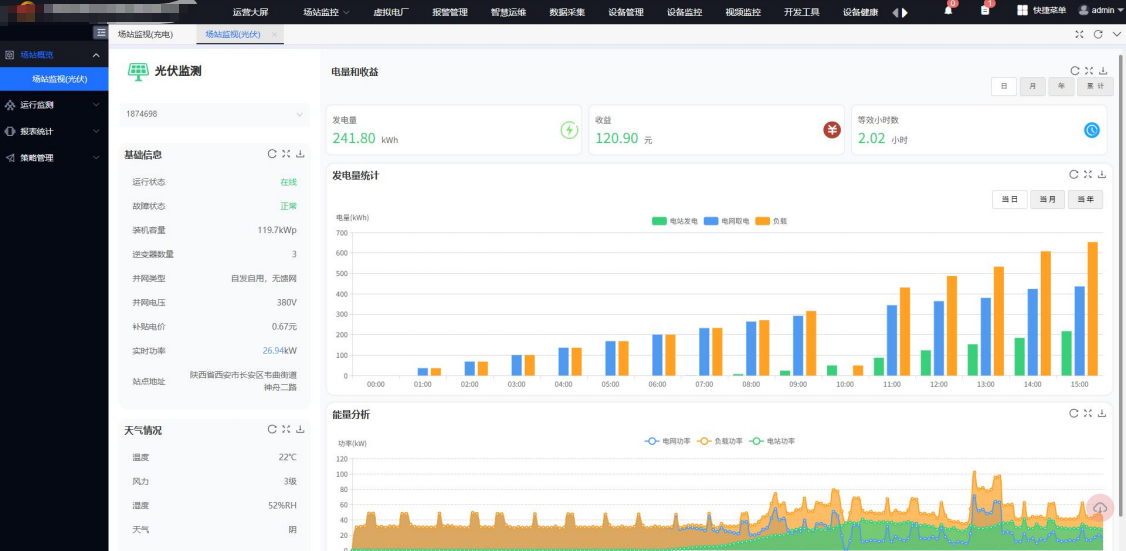The height and width of the screenshot is (551, 1126).
Task: Toggle the sidebar collapse hamburger icon
Action: click(101, 33)
